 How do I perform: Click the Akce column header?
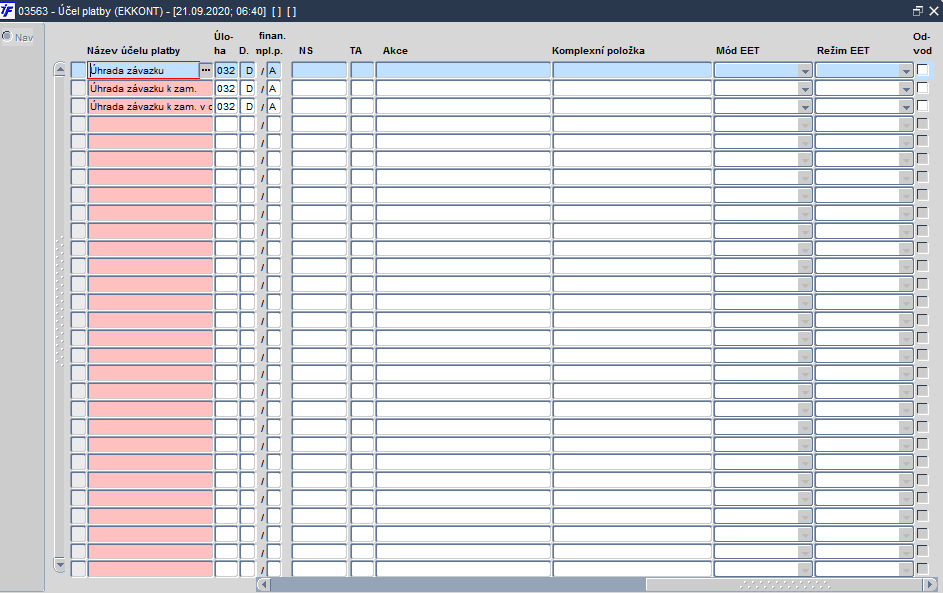point(395,51)
